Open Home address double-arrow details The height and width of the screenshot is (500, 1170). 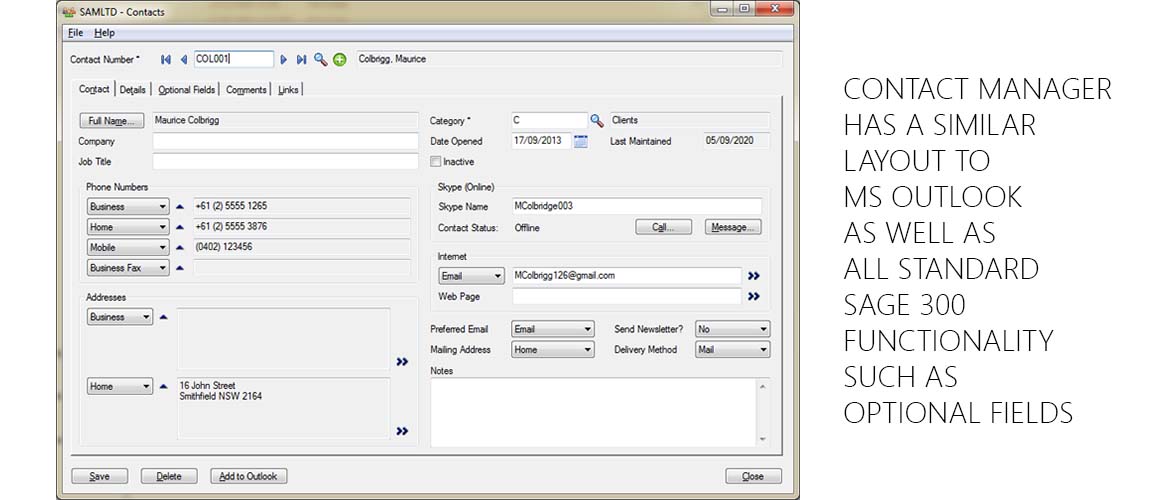tap(402, 431)
